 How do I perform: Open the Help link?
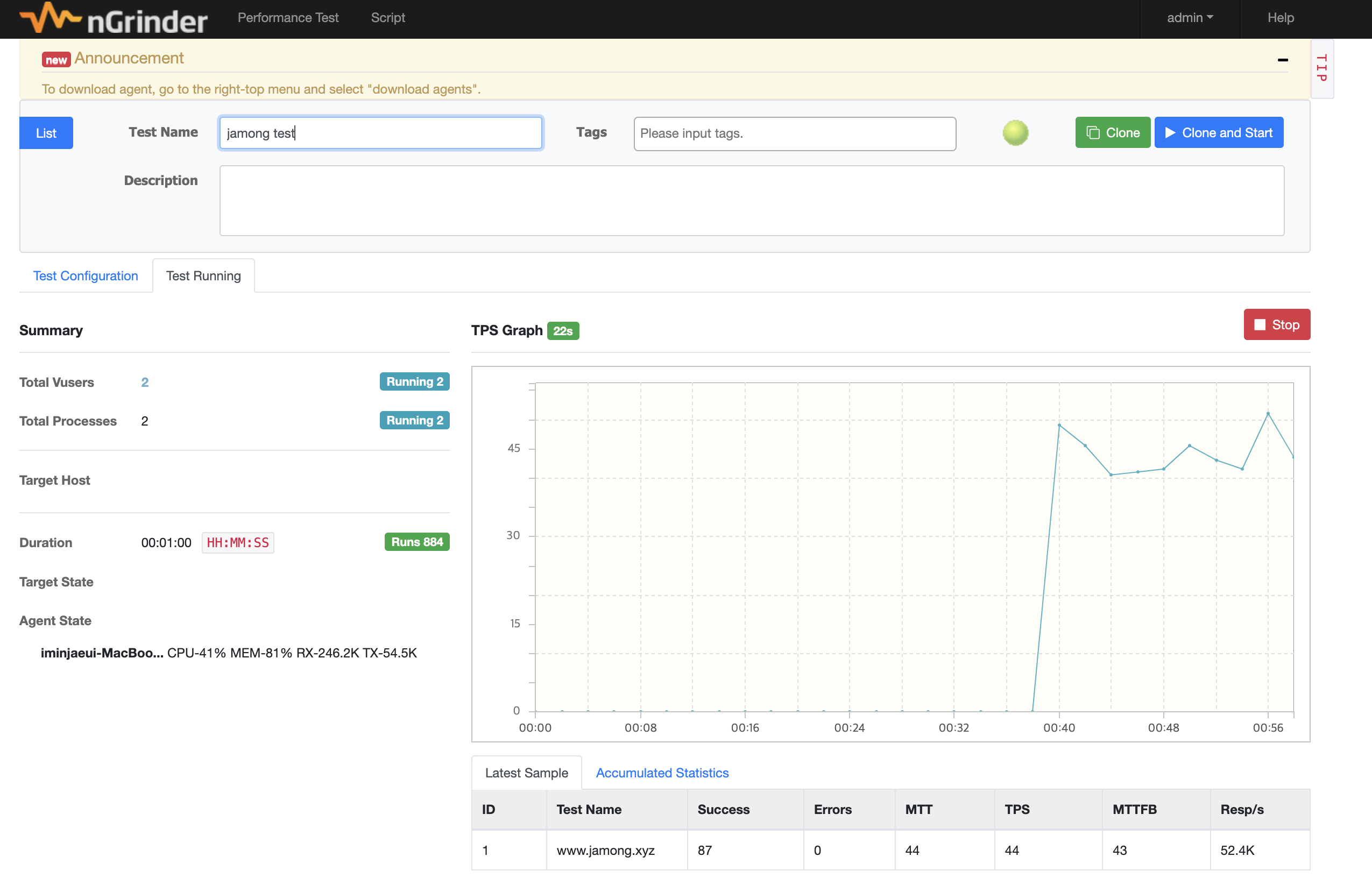click(1281, 18)
